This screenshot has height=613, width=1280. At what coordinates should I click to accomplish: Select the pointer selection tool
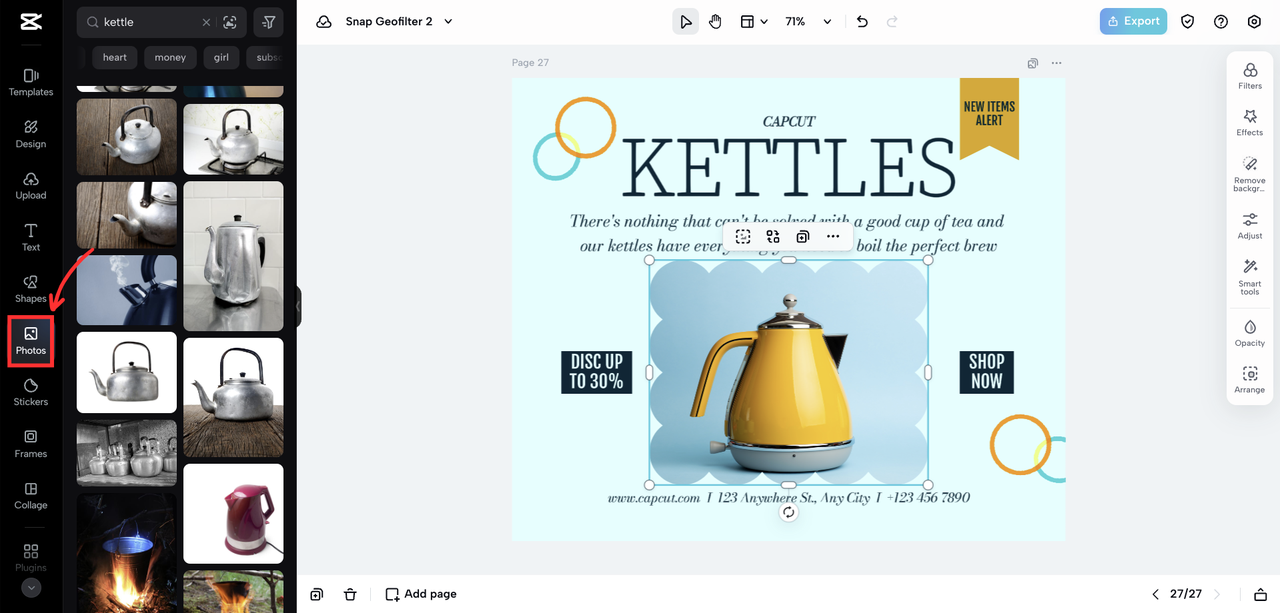pyautogui.click(x=686, y=21)
